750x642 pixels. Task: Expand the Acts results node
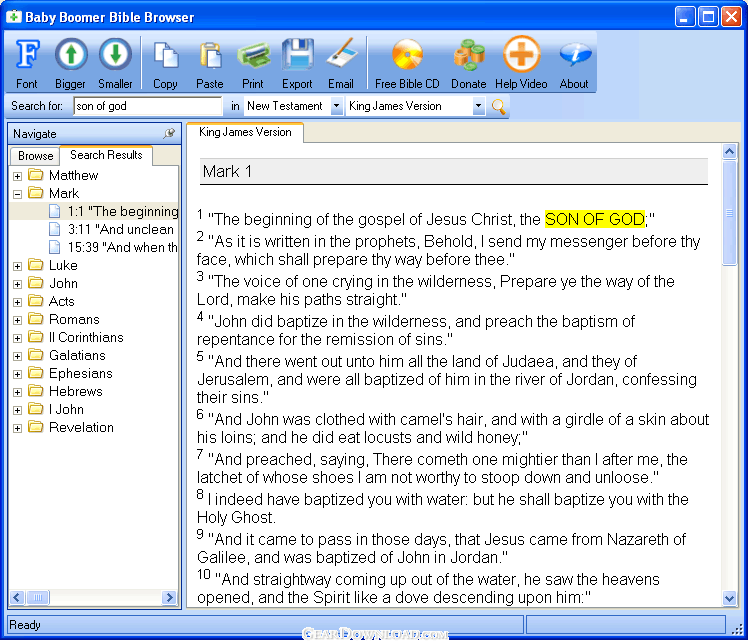17,302
